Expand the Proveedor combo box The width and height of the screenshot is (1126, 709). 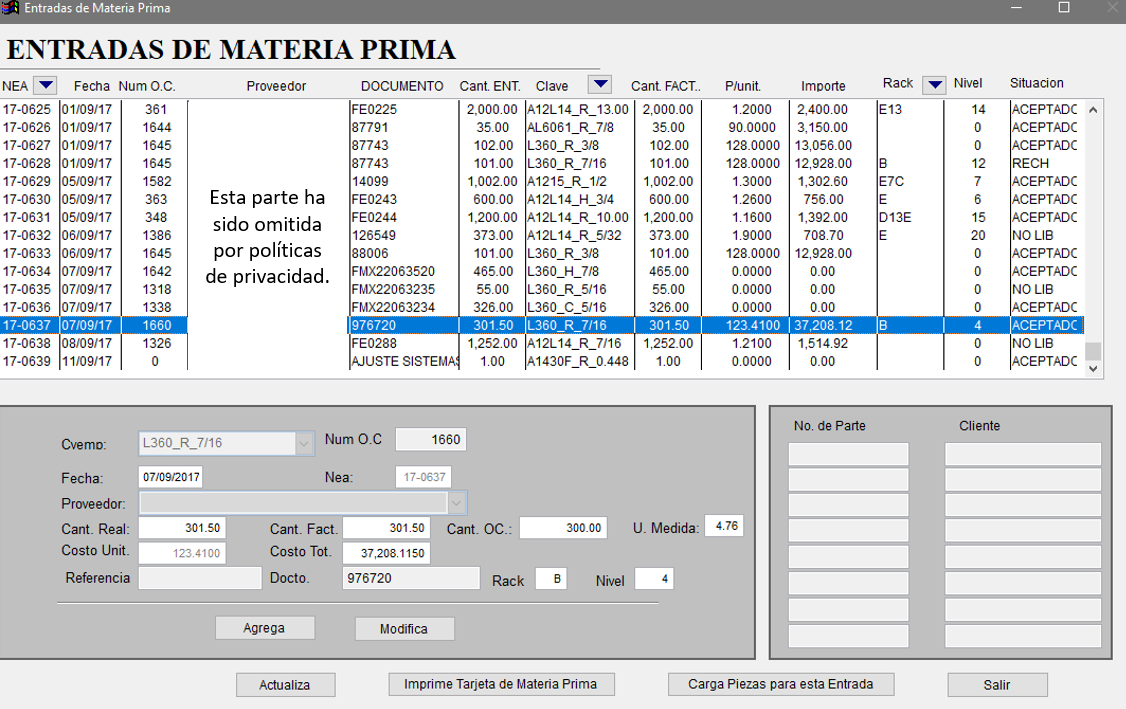[x=457, y=502]
